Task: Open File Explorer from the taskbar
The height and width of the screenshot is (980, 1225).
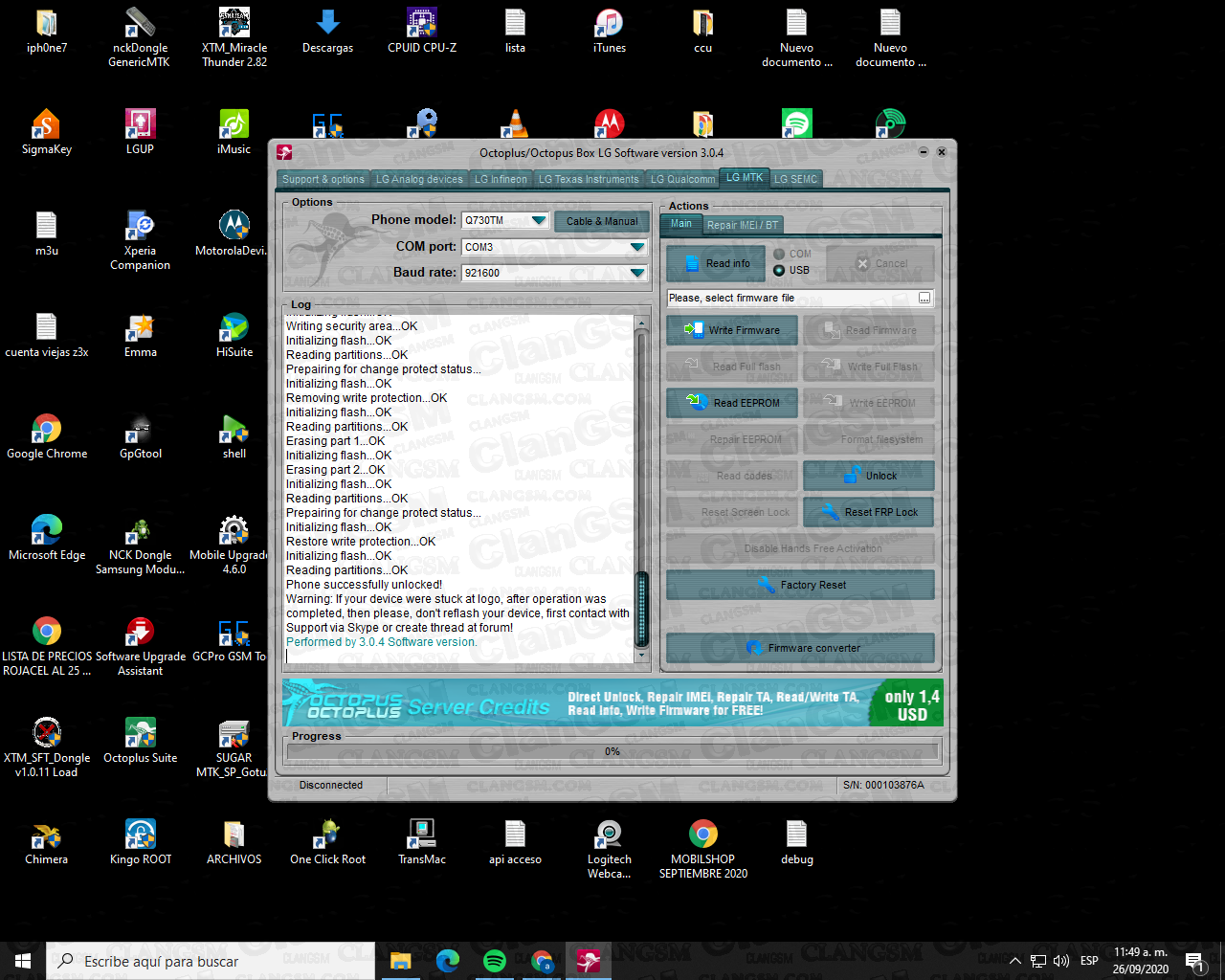Action: pyautogui.click(x=400, y=961)
